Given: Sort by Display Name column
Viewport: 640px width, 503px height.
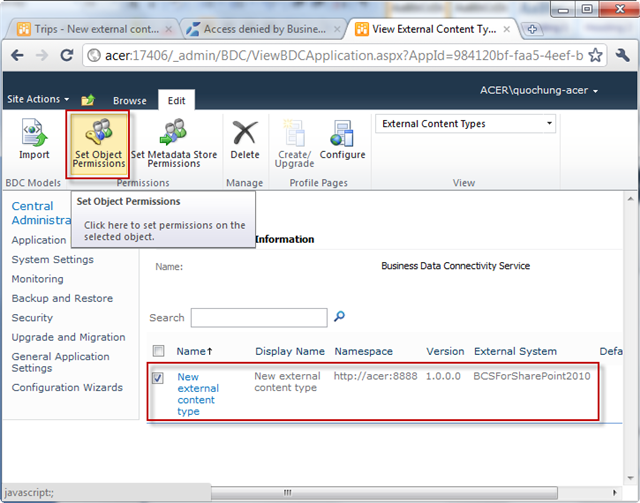Looking at the screenshot, I should tap(290, 351).
